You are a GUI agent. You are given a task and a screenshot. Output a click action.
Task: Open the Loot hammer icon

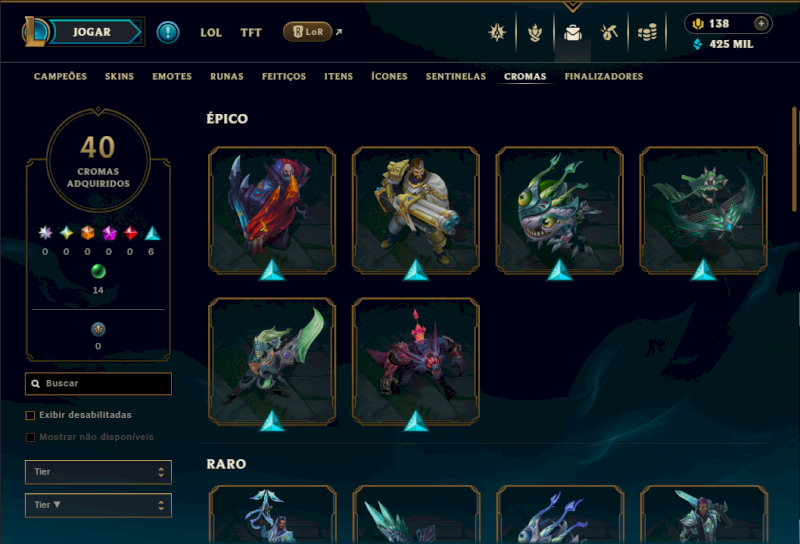point(609,33)
